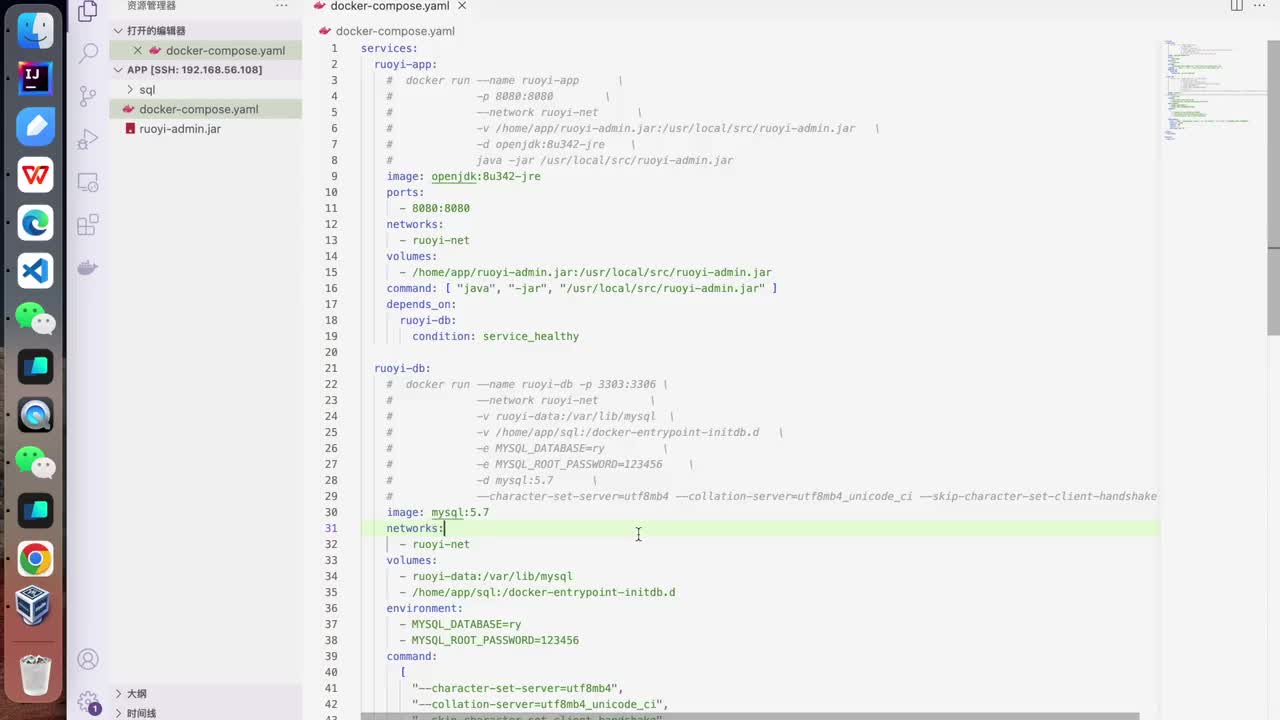
Task: Click the "command:" key on line 16
Action: click(412, 288)
